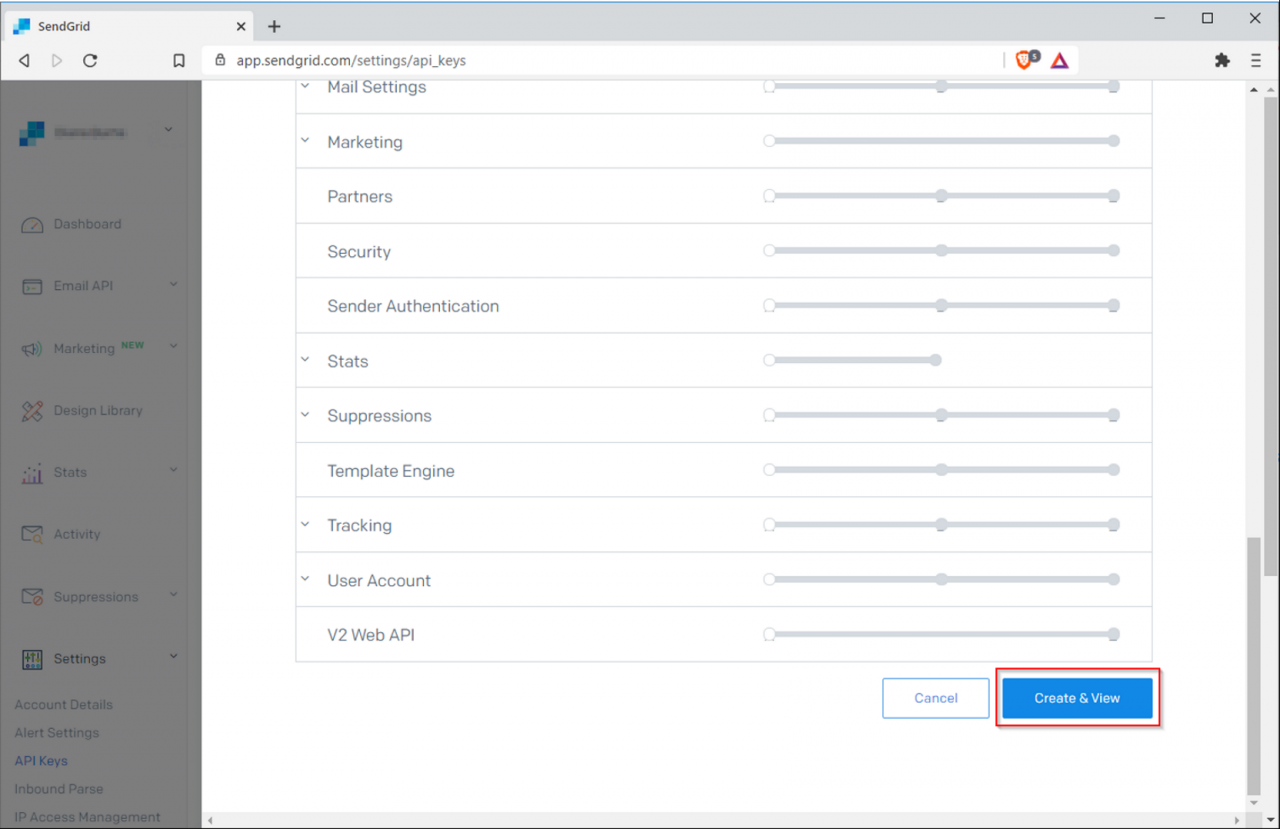The height and width of the screenshot is (829, 1280).
Task: Expand the Marketing permission row
Action: [x=305, y=141]
